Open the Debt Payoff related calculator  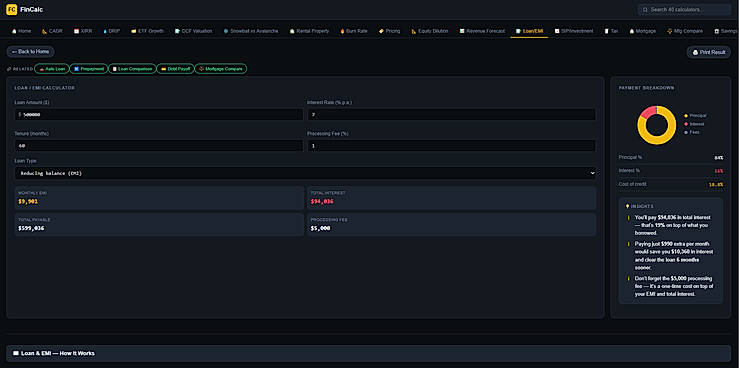click(x=175, y=69)
